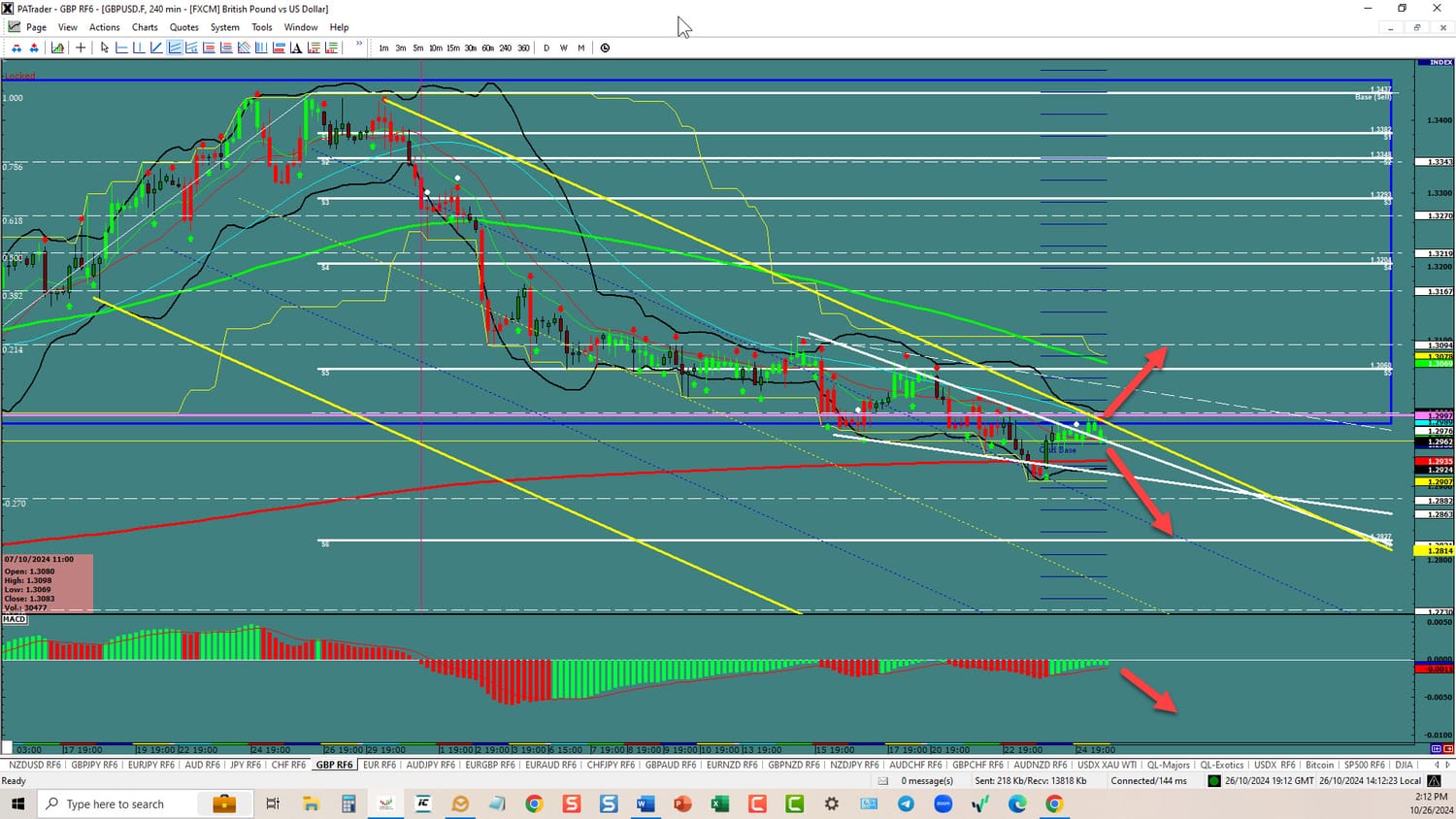
Task: Open the Charts menu
Action: [x=145, y=27]
